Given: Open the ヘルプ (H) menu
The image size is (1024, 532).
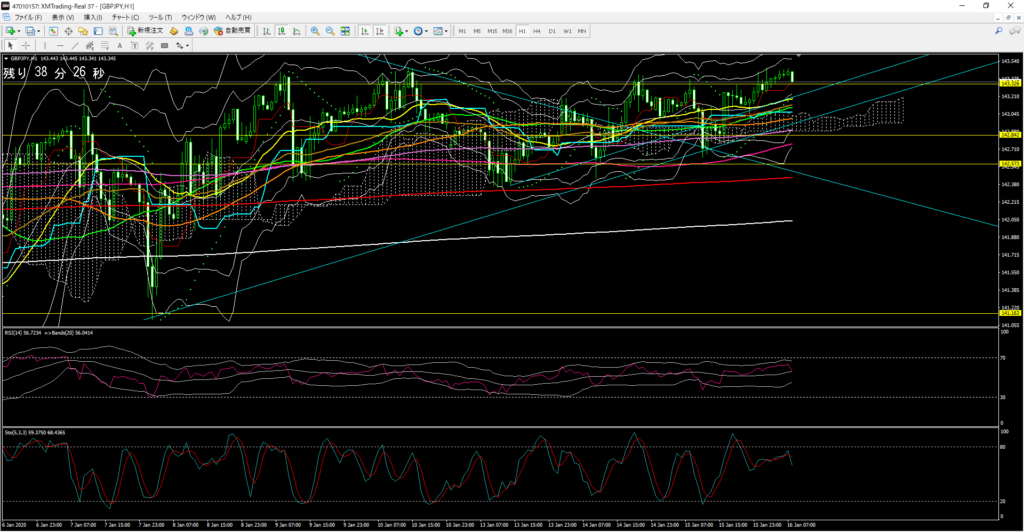Looking at the screenshot, I should click(238, 18).
